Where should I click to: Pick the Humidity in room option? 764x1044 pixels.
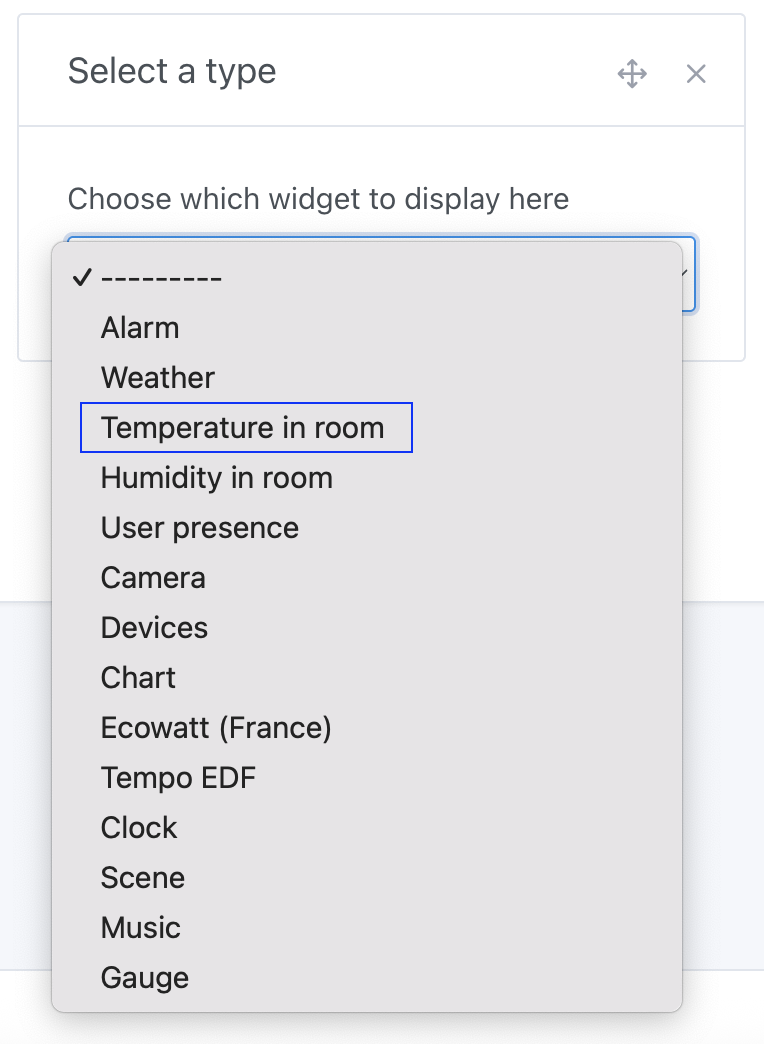[x=216, y=477]
